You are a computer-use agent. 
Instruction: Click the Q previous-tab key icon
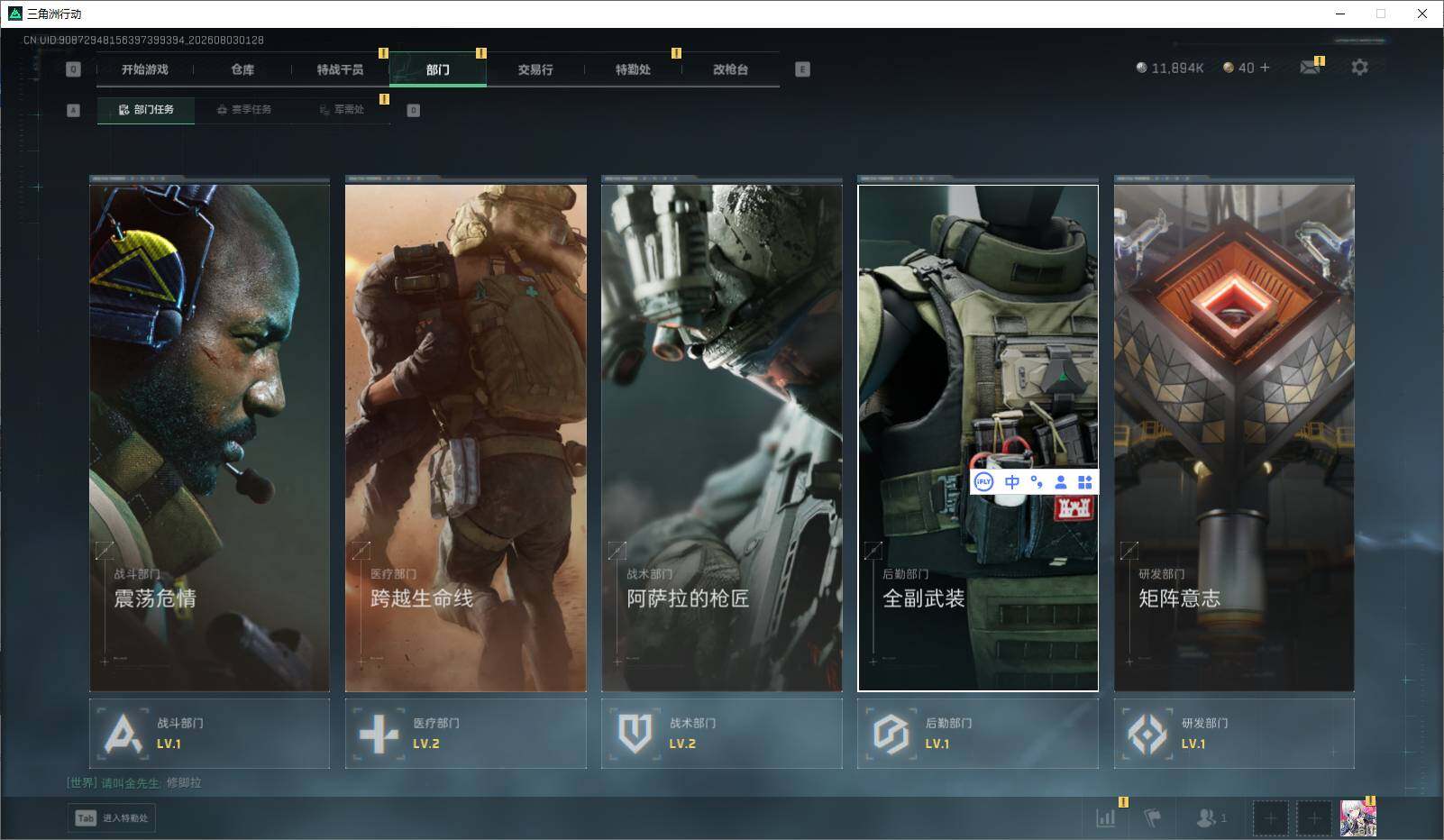pos(74,69)
